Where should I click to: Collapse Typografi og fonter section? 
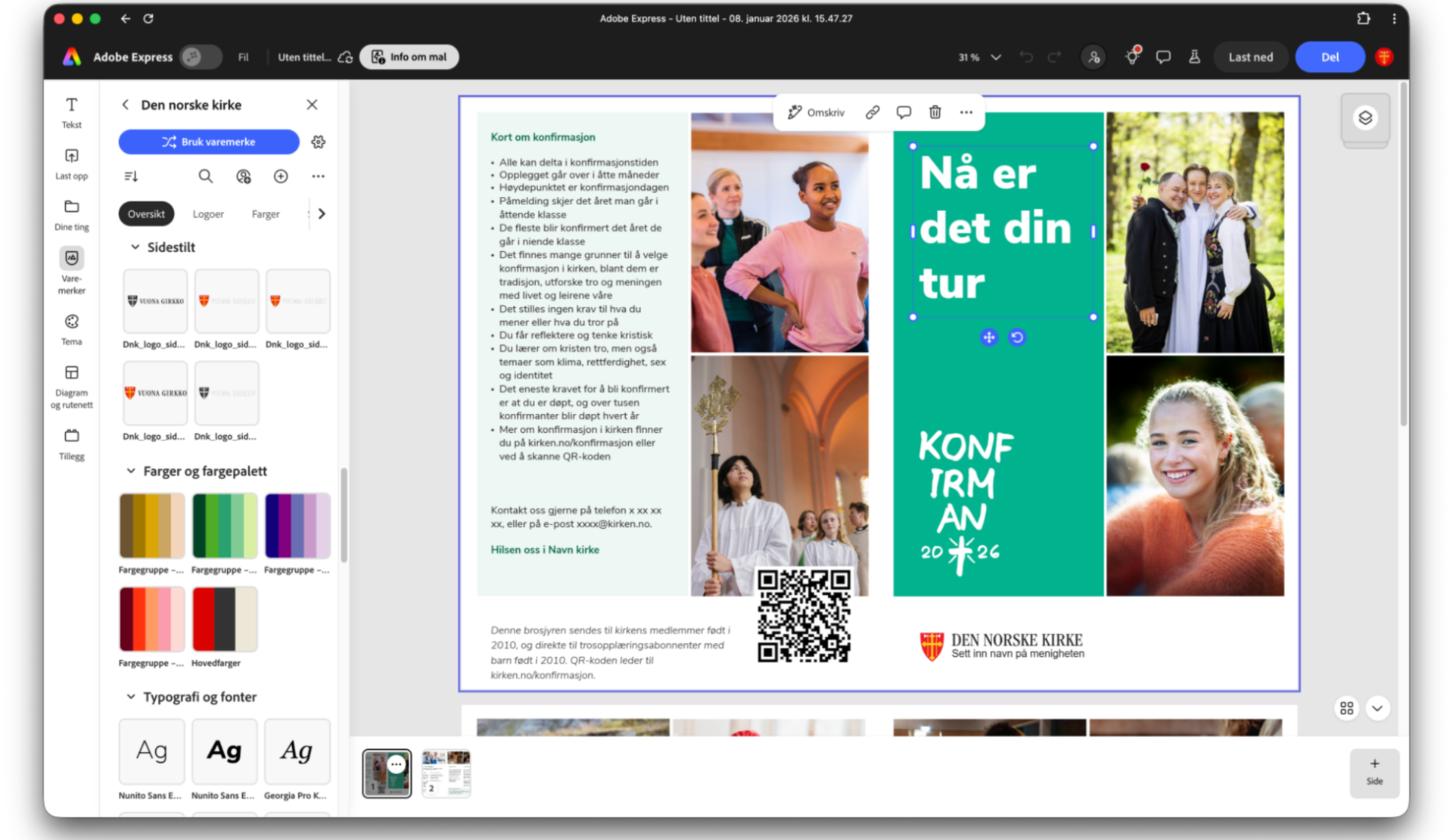131,697
